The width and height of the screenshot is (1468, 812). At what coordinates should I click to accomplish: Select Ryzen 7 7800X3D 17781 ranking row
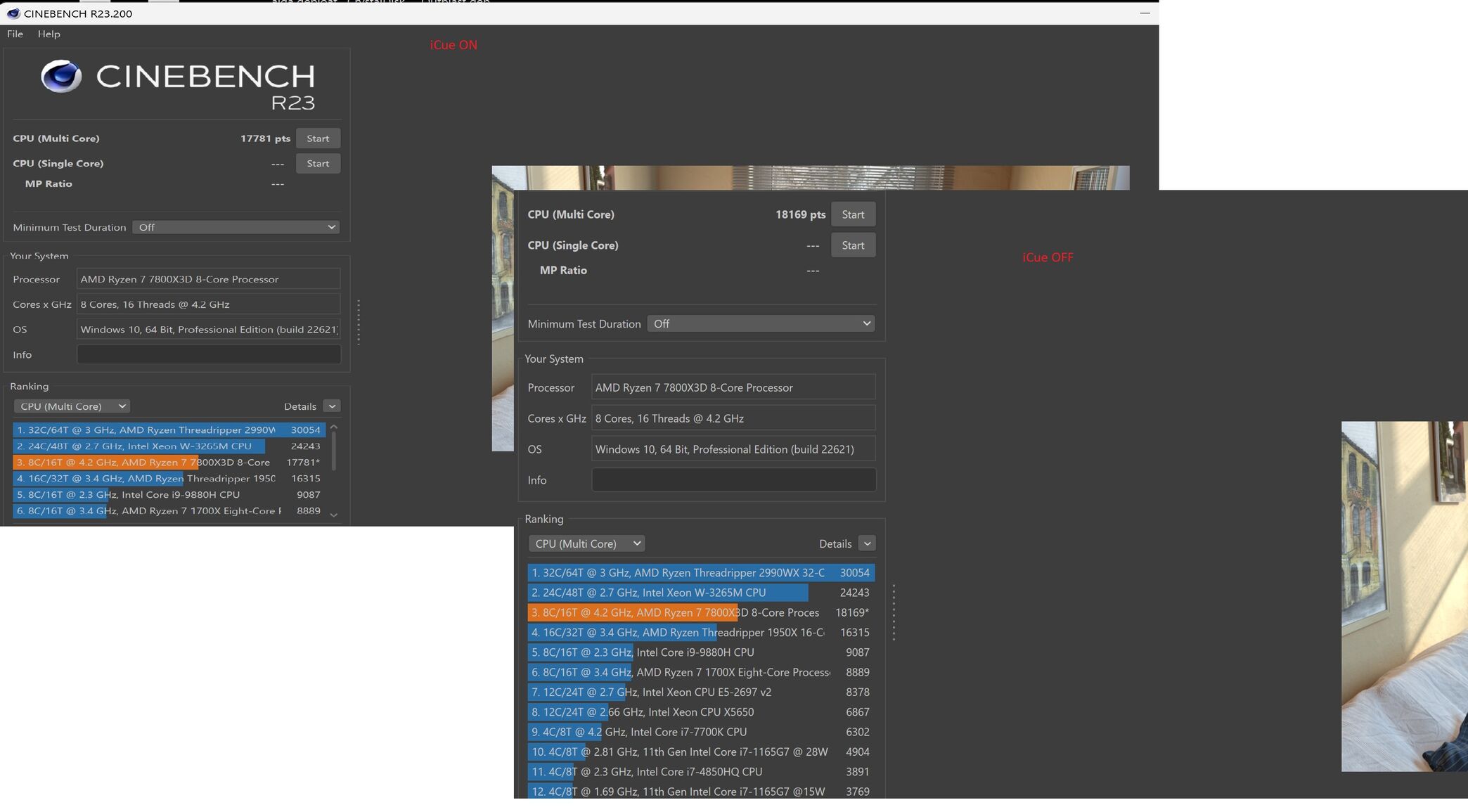169,462
